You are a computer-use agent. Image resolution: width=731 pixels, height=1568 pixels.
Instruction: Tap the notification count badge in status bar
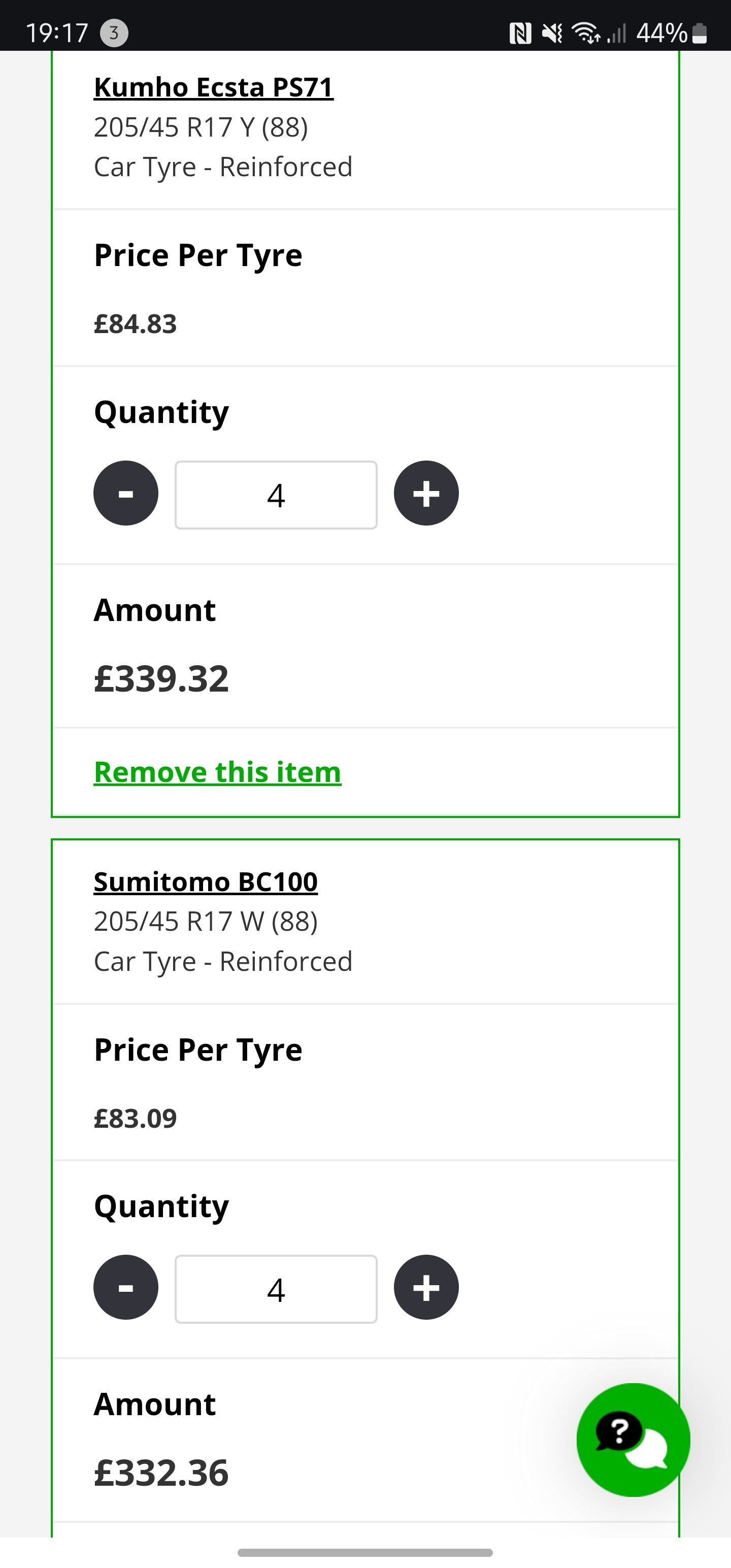(x=114, y=32)
